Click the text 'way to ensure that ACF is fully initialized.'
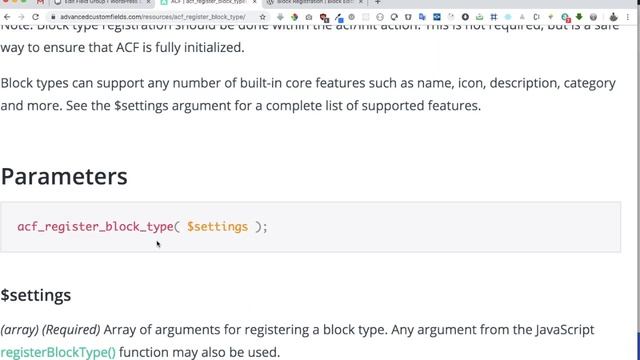The height and width of the screenshot is (360, 640). (122, 48)
